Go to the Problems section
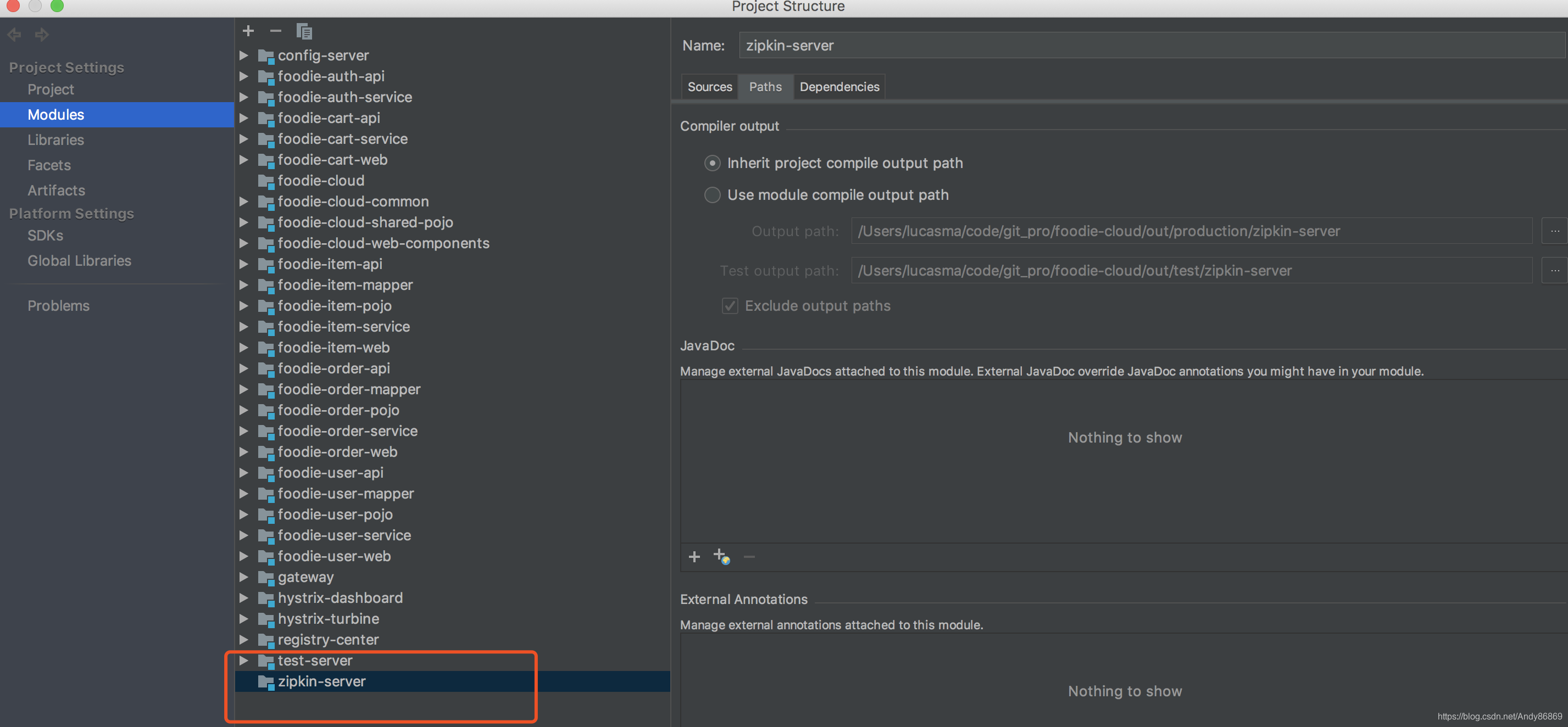The image size is (1568, 727). (x=58, y=306)
